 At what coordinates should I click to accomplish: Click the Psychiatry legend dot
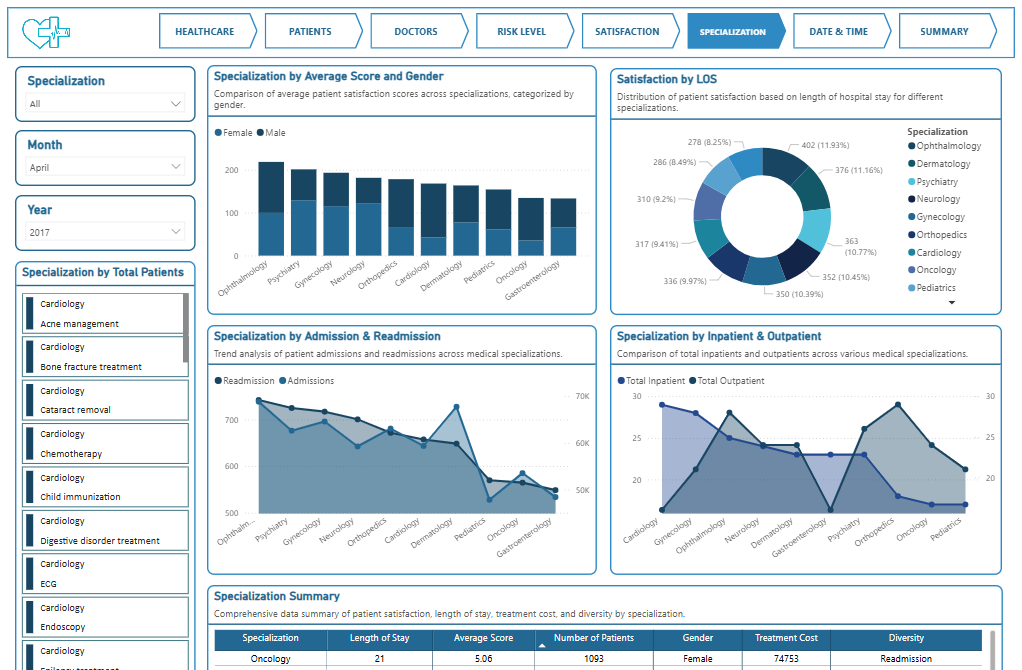point(912,182)
